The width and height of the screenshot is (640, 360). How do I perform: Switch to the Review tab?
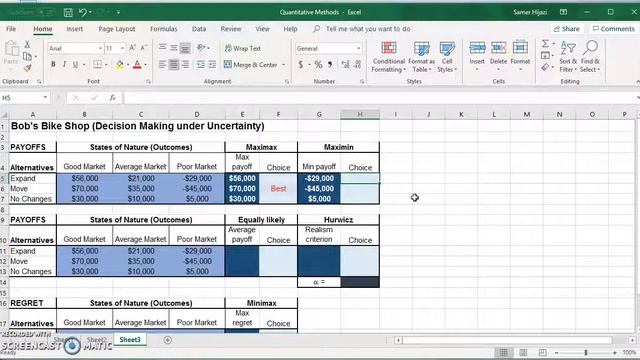[231, 29]
